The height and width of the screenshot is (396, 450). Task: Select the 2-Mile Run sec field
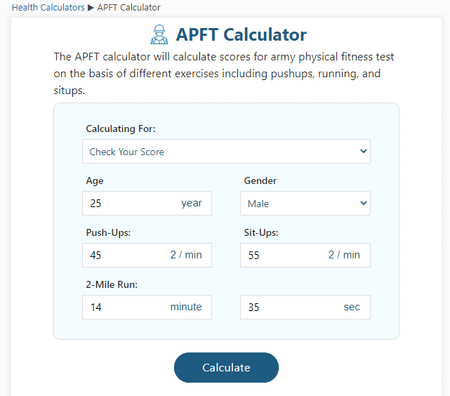click(x=305, y=307)
